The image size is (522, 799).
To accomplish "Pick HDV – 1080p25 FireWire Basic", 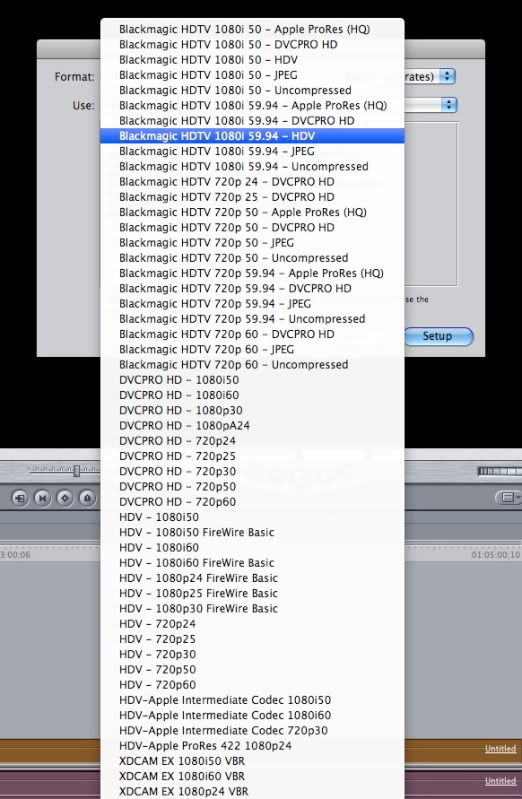I will (x=252, y=594).
